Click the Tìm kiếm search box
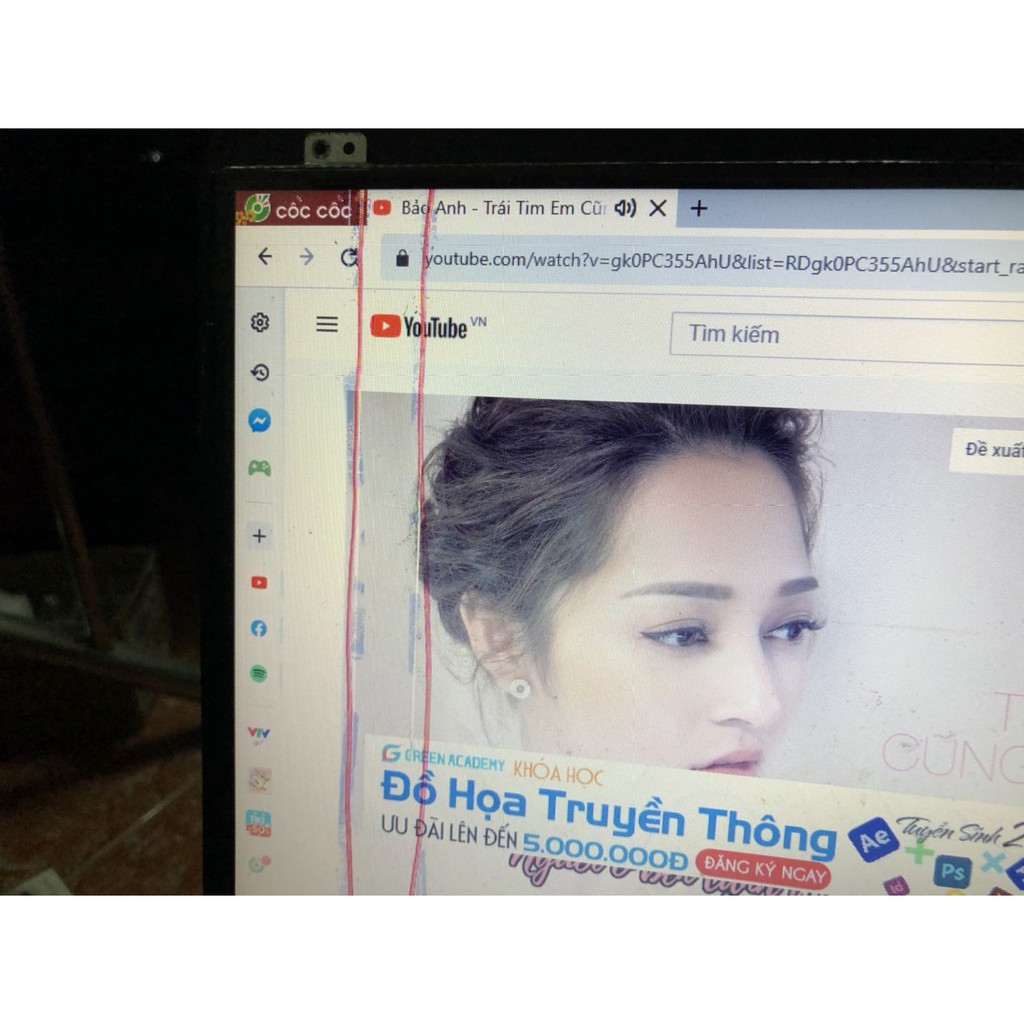The image size is (1024, 1024). pyautogui.click(x=840, y=336)
